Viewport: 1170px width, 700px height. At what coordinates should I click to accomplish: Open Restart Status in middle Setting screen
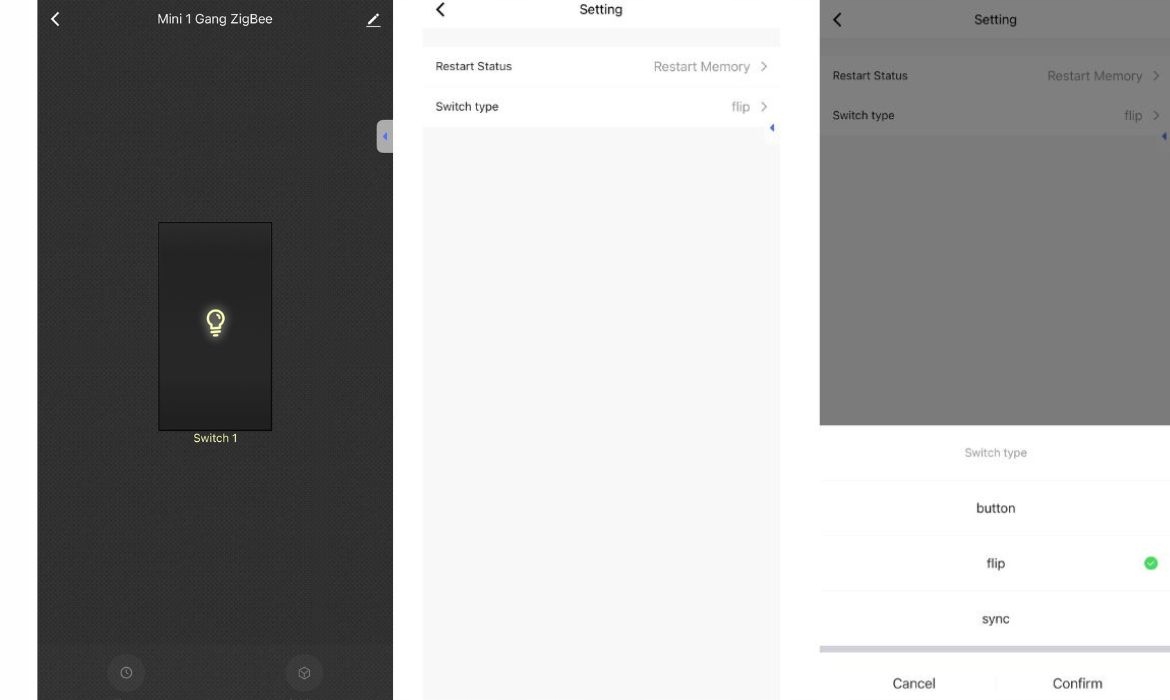[601, 66]
